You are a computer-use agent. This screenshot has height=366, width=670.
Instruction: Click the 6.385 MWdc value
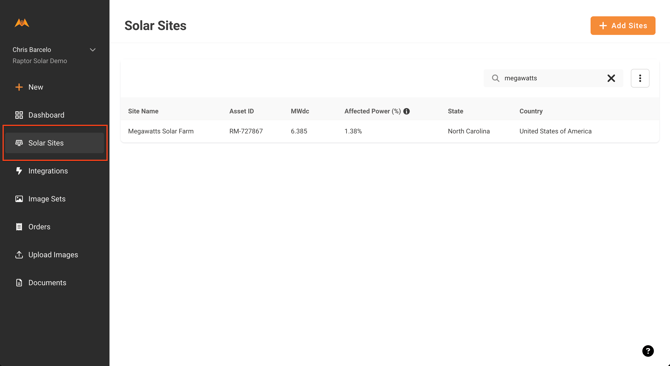click(x=299, y=131)
